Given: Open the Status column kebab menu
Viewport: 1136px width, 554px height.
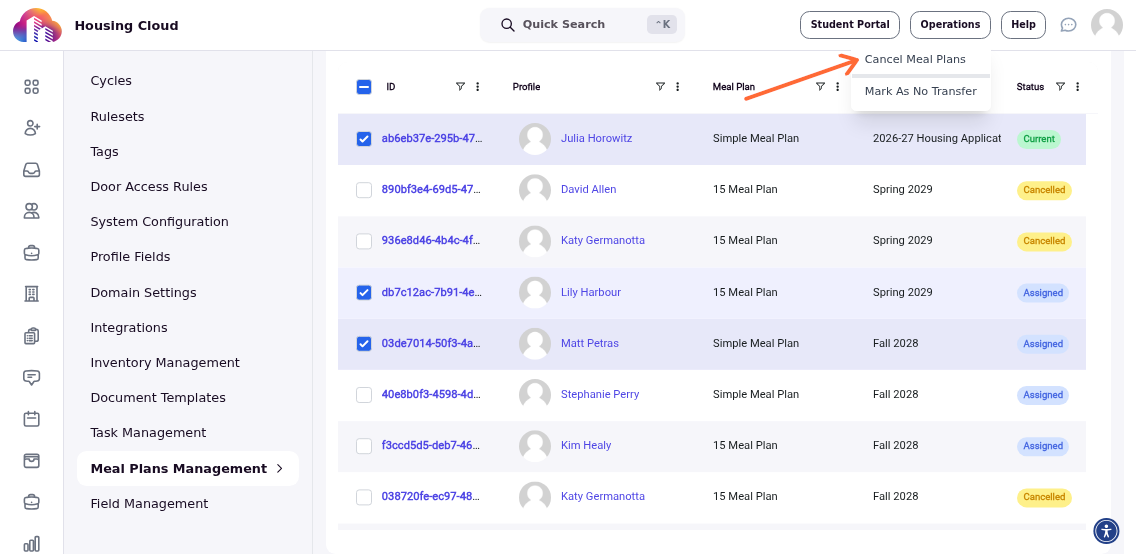Looking at the screenshot, I should [1077, 87].
